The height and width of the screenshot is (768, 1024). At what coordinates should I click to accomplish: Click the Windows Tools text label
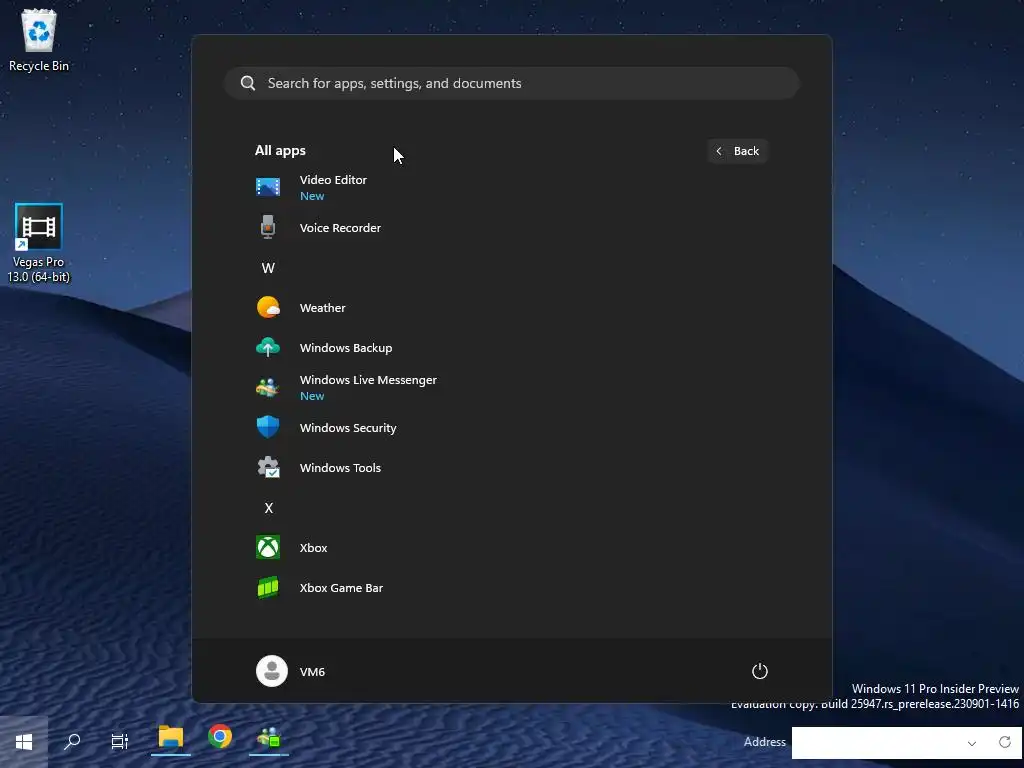point(340,468)
